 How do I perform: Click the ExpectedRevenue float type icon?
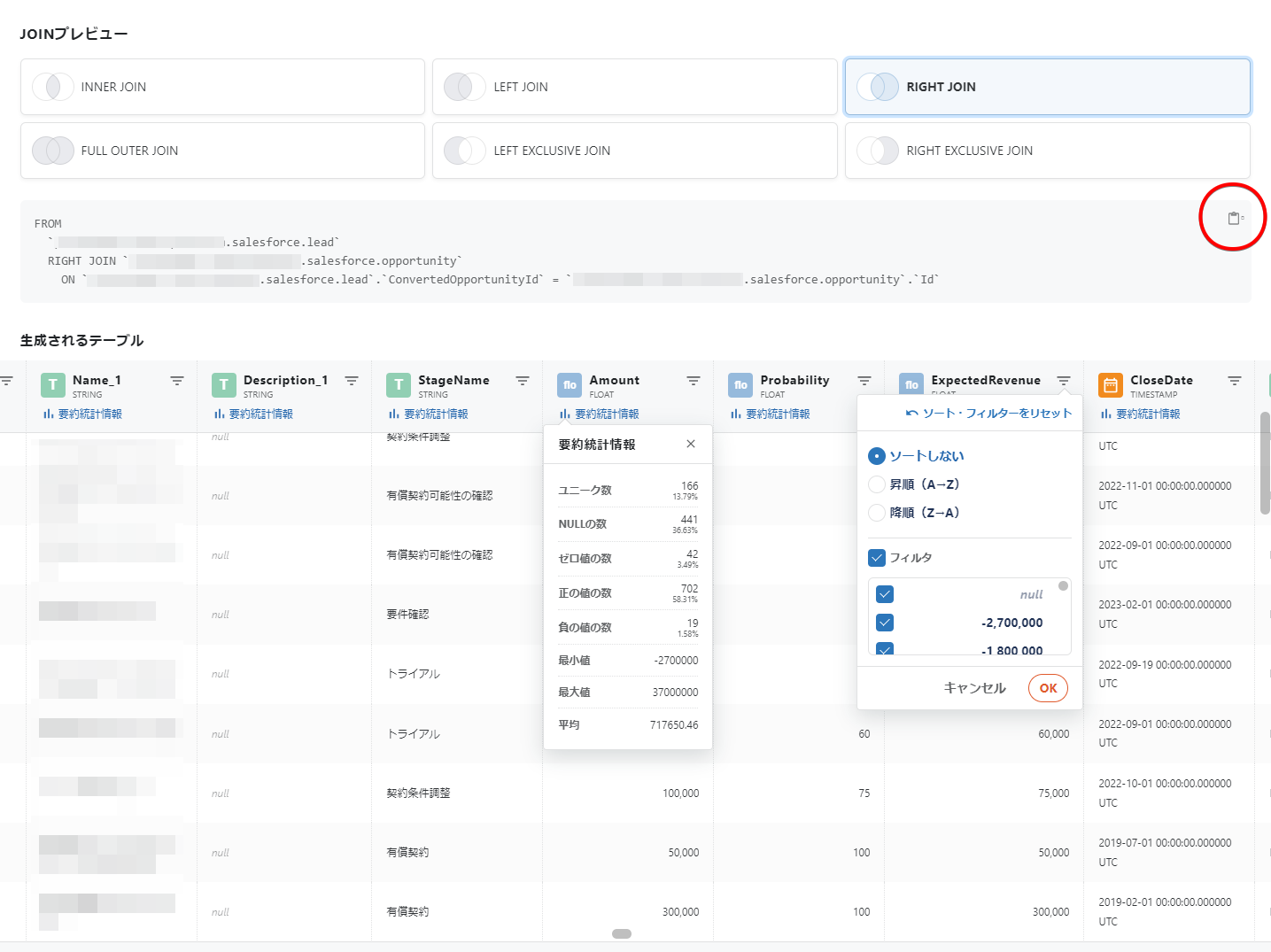(911, 384)
